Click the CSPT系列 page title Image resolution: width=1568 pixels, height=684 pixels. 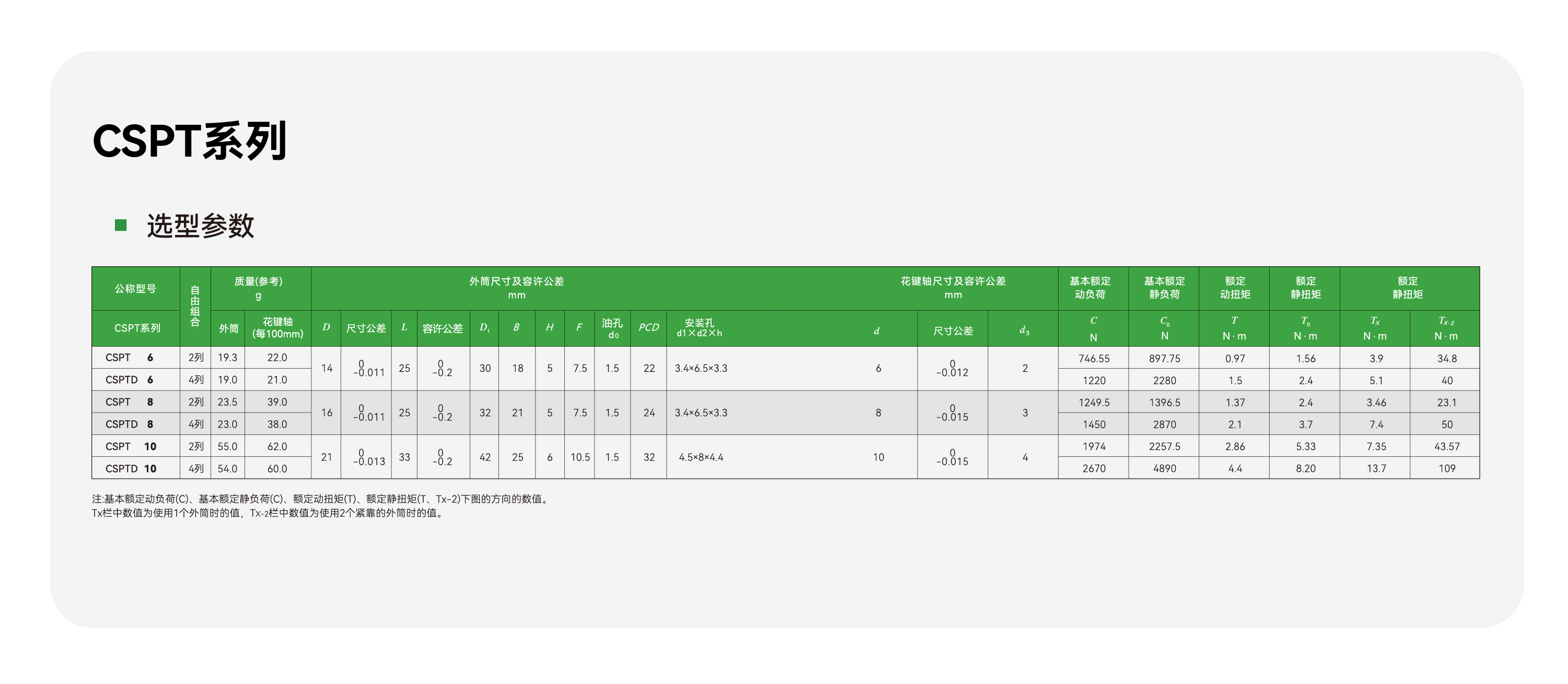coord(189,141)
